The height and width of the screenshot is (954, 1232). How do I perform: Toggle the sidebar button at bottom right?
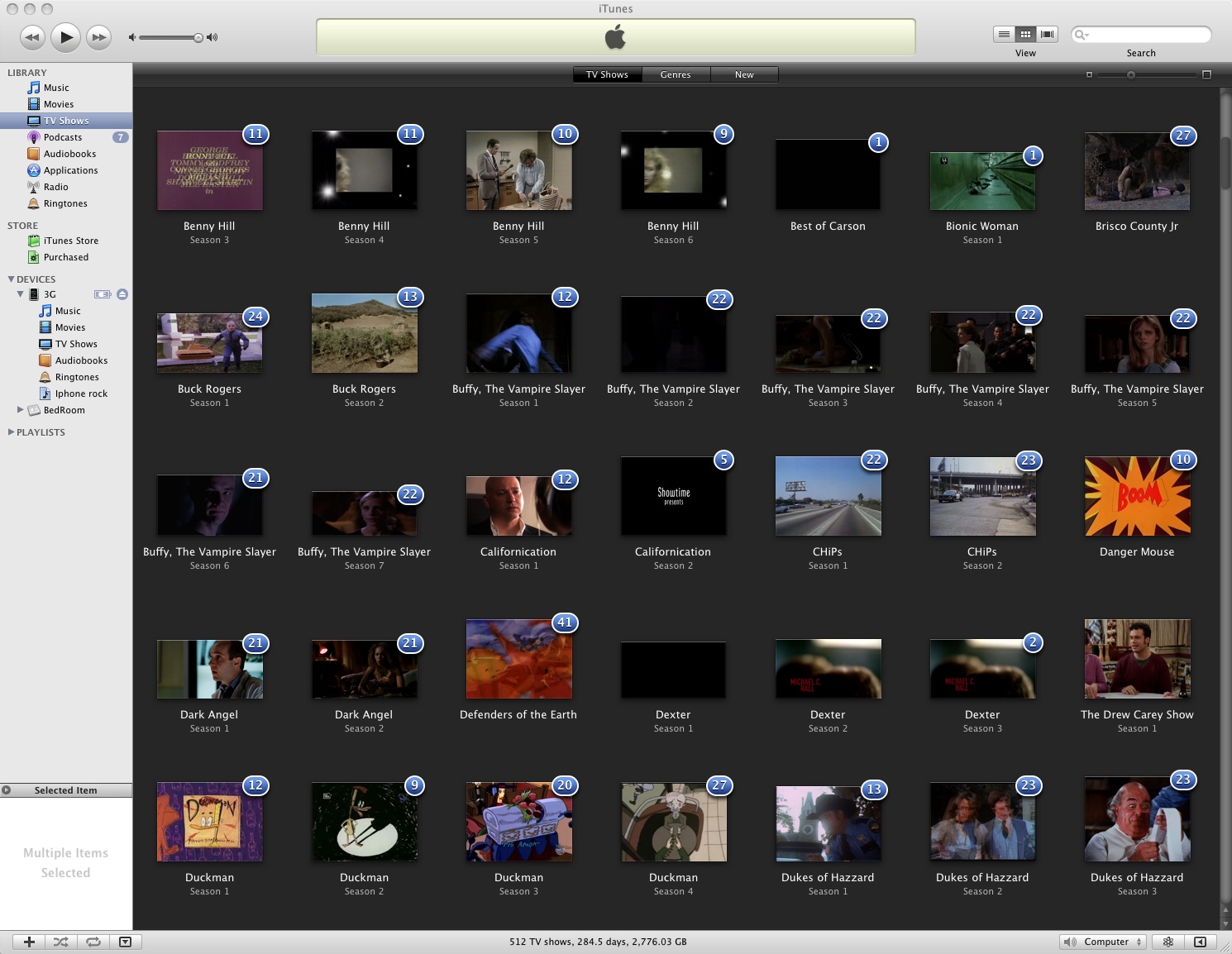[1201, 942]
